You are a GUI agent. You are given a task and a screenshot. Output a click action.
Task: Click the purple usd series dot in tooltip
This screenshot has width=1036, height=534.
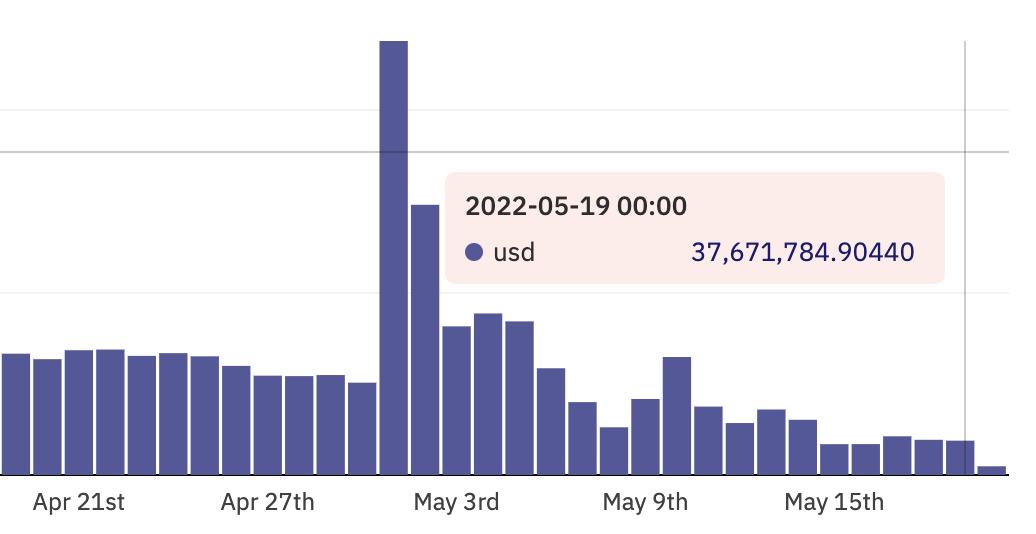475,252
